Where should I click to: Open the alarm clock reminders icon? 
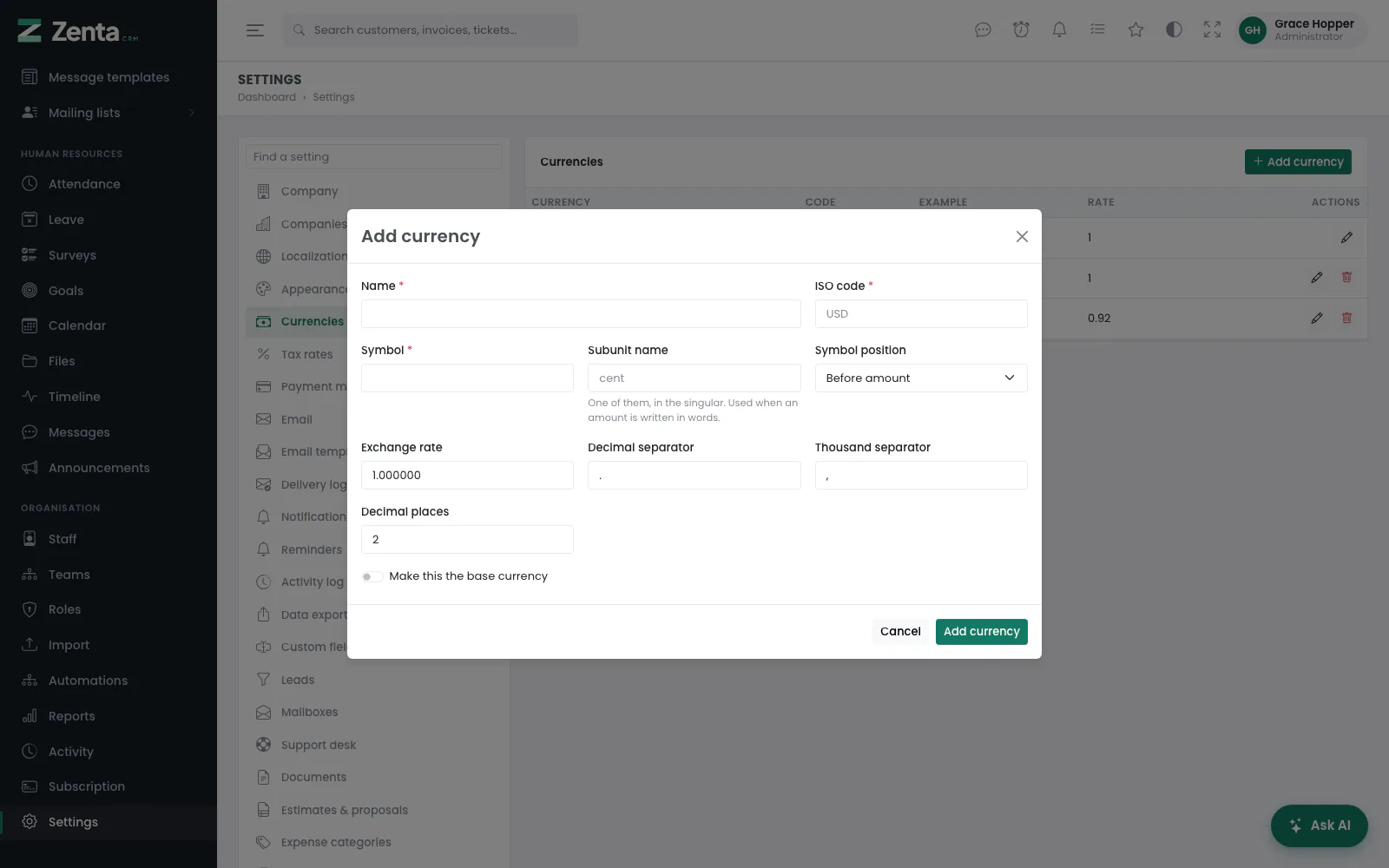tap(1021, 30)
